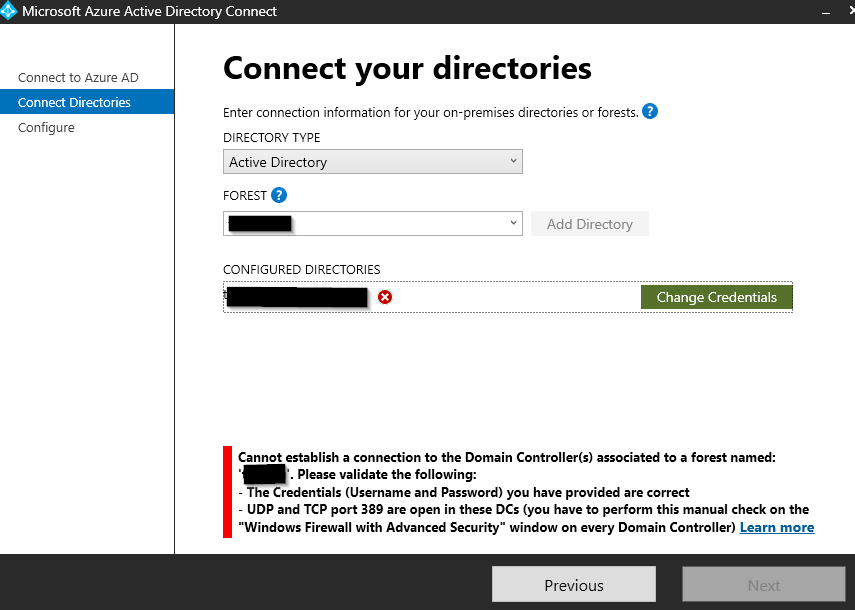Click the Change Credentials button
855x610 pixels.
tap(716, 297)
